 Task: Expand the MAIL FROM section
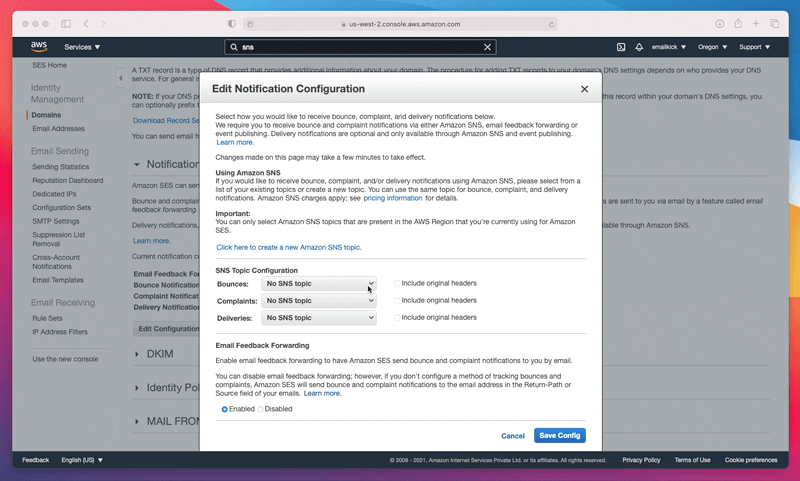point(137,421)
